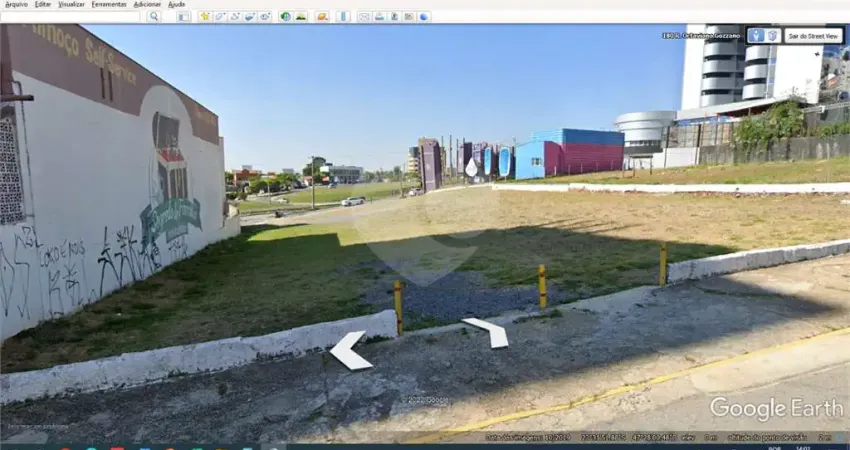This screenshot has width=850, height=450.
Task: Switch to Street View pegman mode
Action: point(756,35)
